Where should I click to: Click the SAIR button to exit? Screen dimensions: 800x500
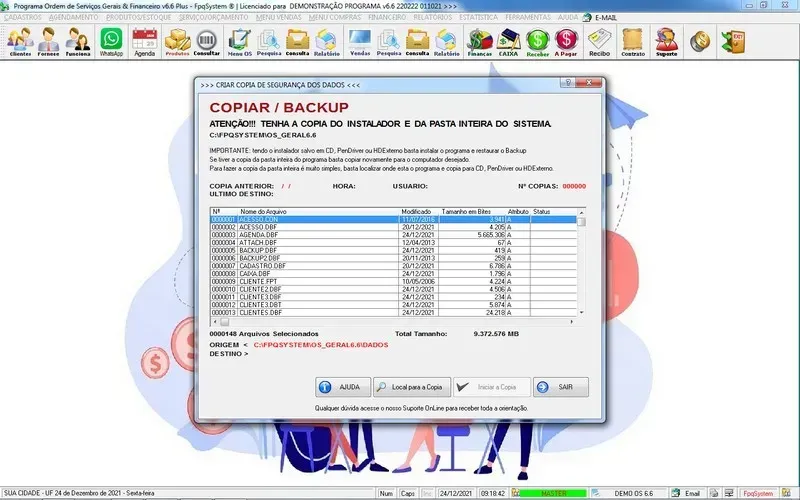(560, 387)
